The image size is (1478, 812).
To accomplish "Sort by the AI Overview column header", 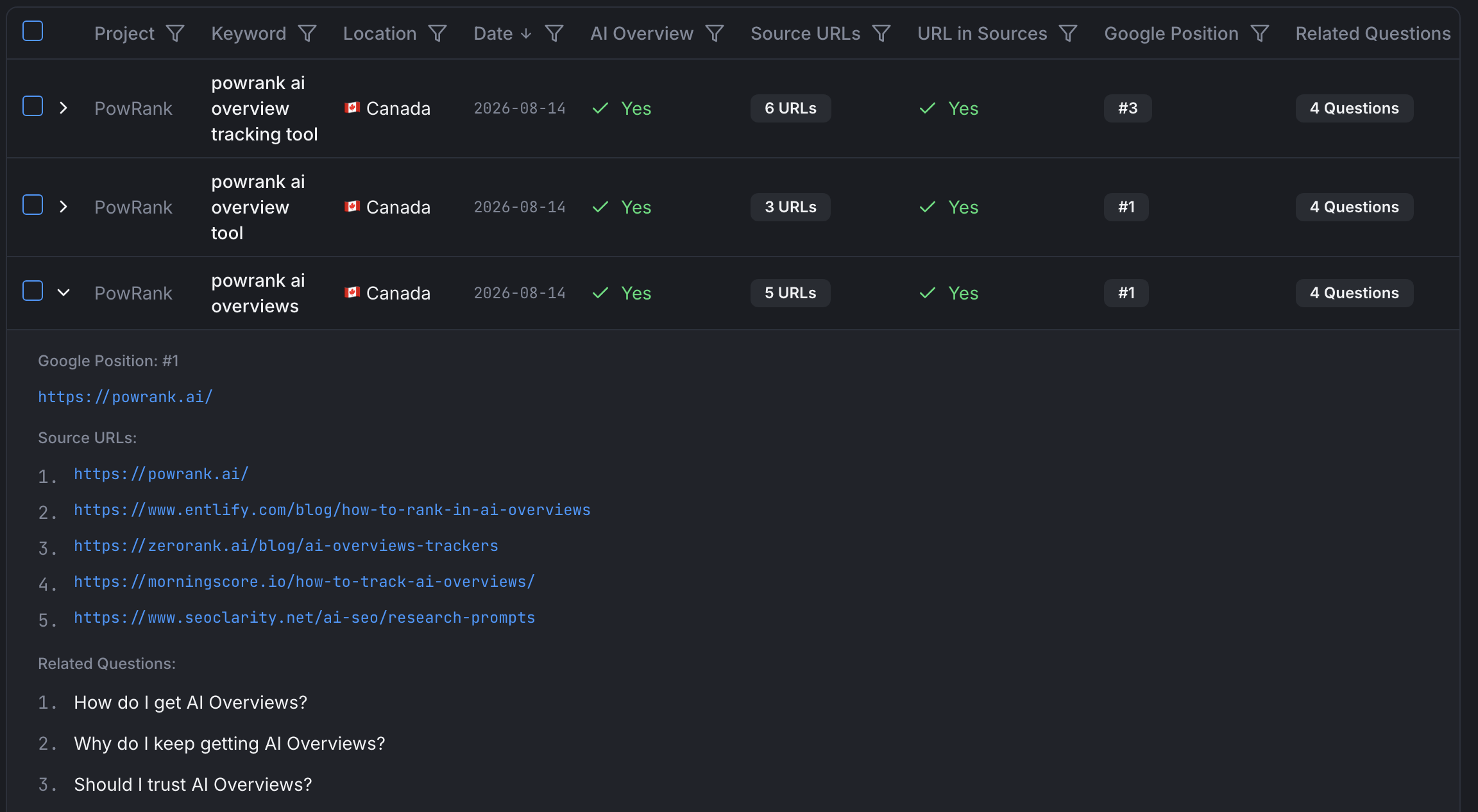I will [641, 33].
